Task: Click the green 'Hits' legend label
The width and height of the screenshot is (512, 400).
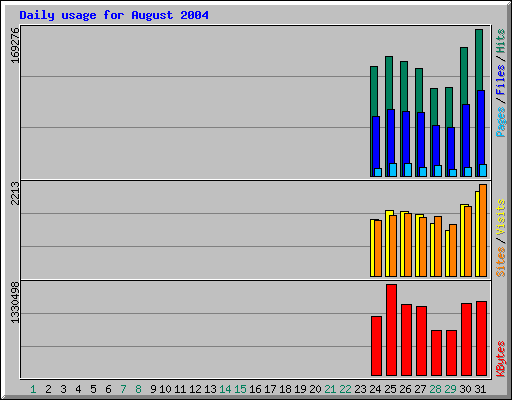Action: coord(500,41)
